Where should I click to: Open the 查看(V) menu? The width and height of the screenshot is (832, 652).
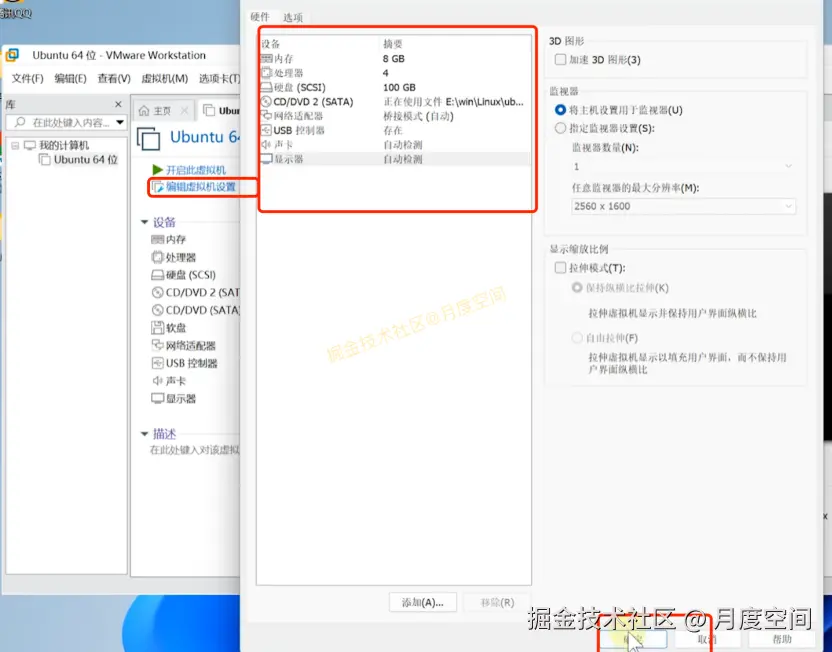click(114, 79)
